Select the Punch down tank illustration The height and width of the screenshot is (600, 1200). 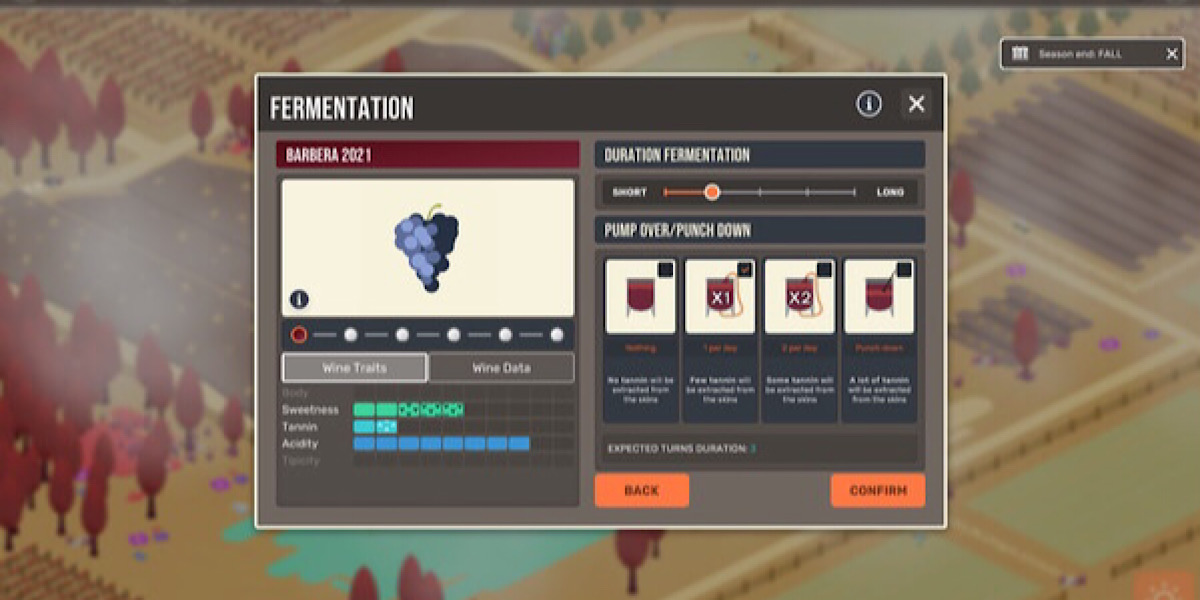coord(878,298)
